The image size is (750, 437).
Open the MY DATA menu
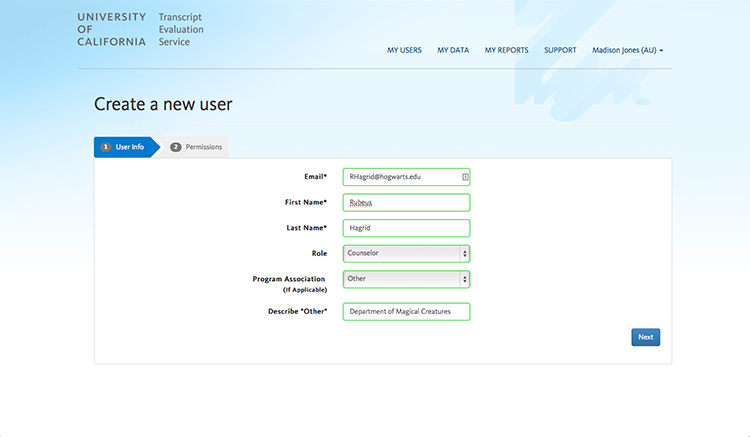point(453,50)
